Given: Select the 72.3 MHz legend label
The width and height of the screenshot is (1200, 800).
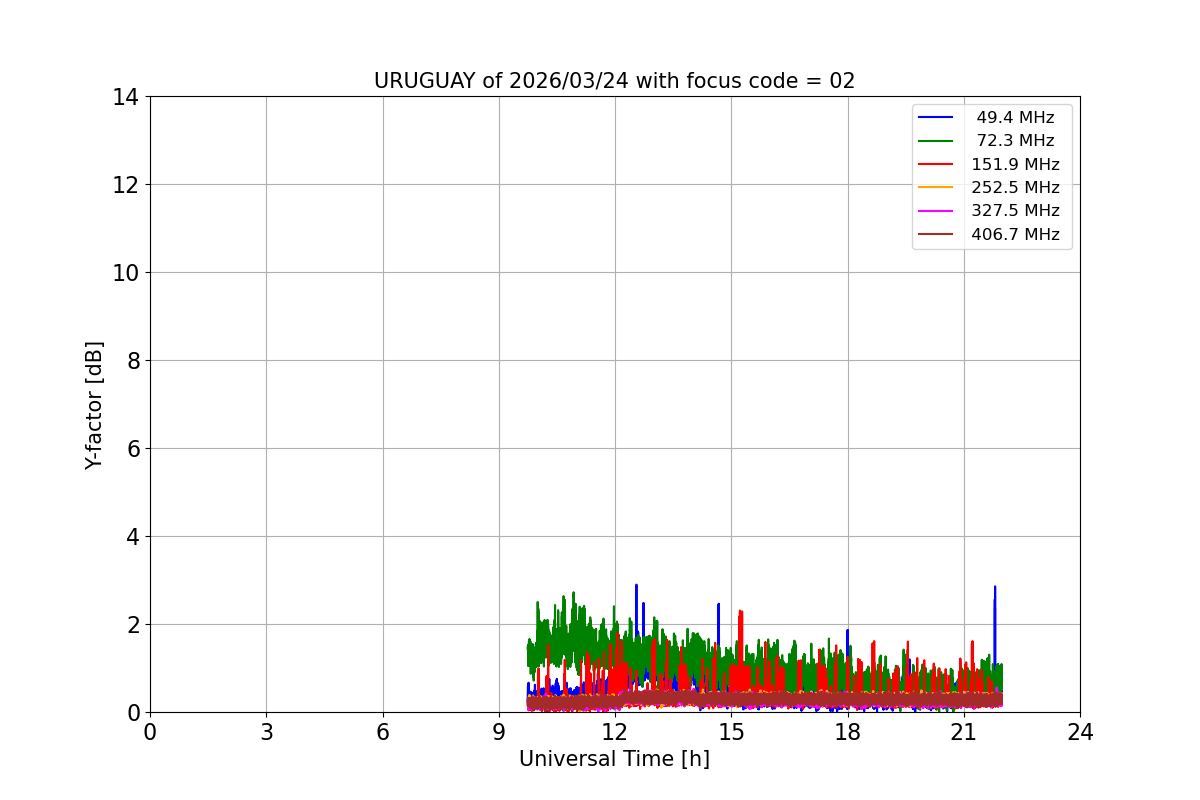Looking at the screenshot, I should pyautogui.click(x=1015, y=141).
